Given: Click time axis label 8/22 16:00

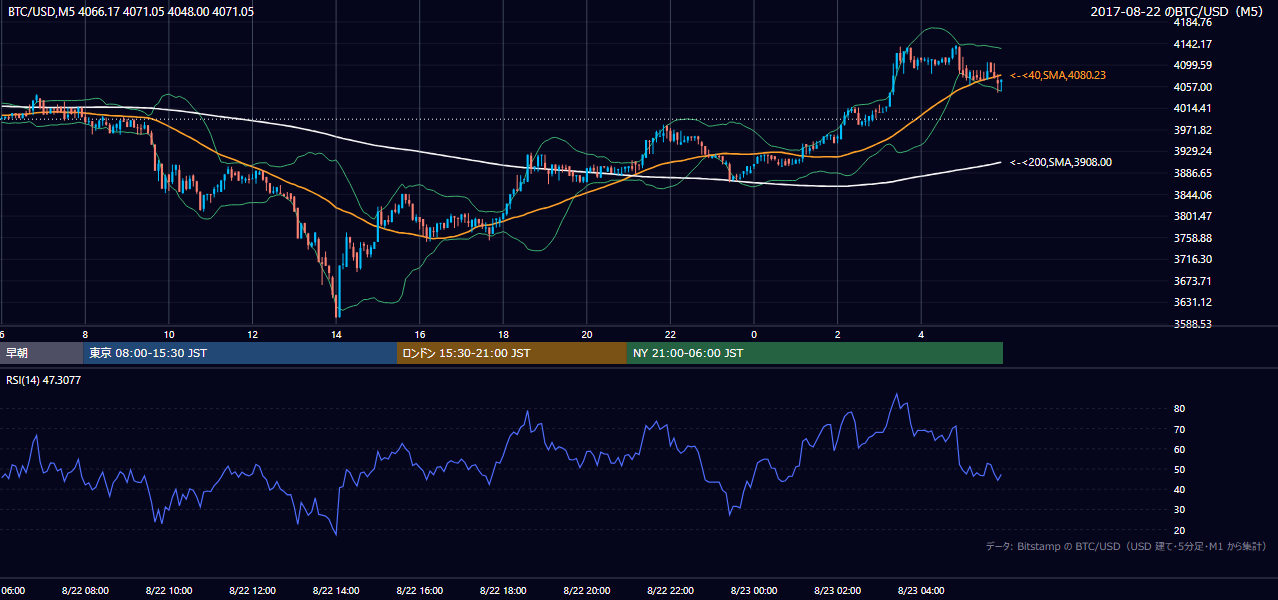Looking at the screenshot, I should point(419,591).
